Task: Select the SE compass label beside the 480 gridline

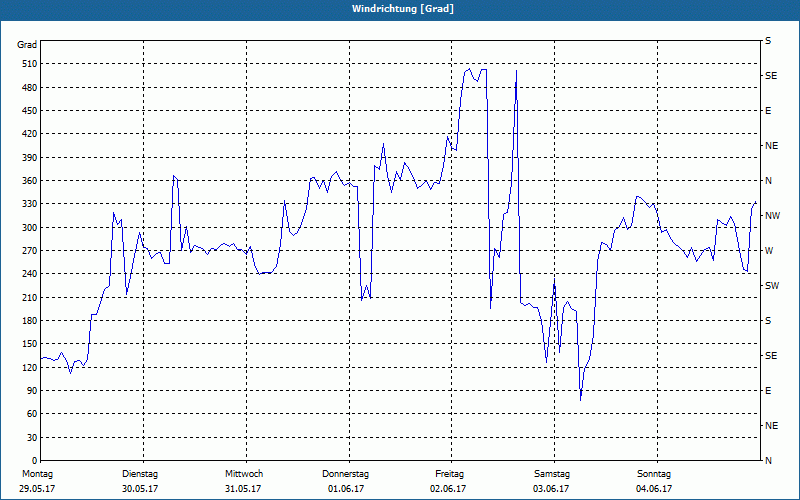Action: (x=771, y=76)
